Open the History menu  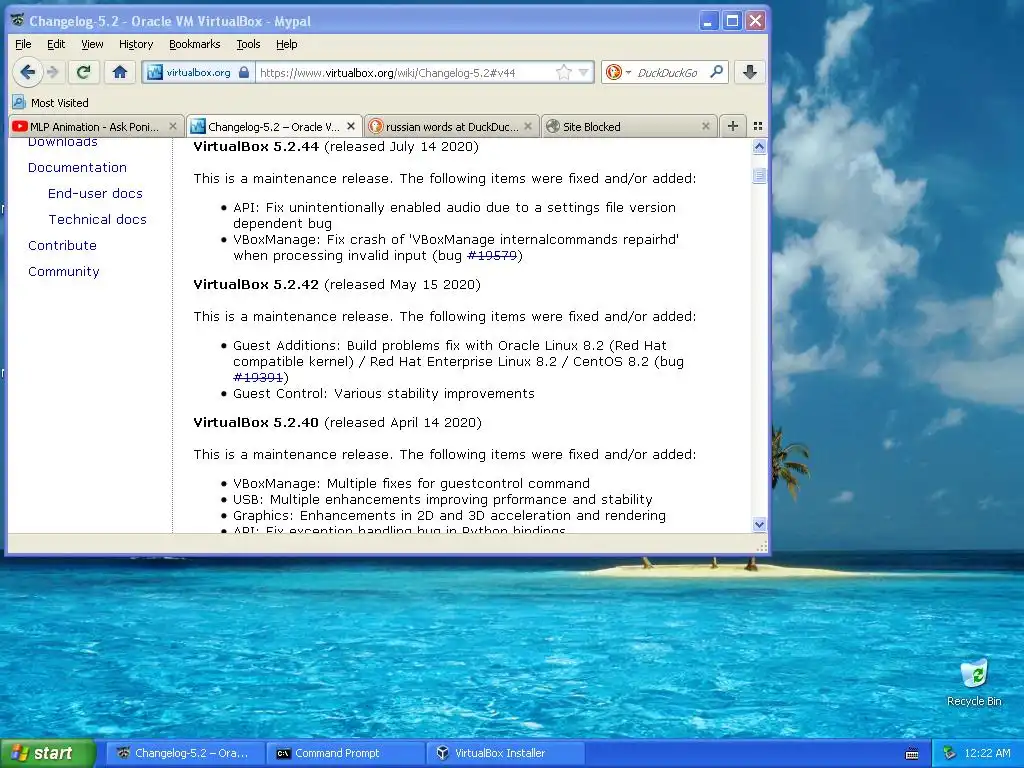click(x=136, y=44)
